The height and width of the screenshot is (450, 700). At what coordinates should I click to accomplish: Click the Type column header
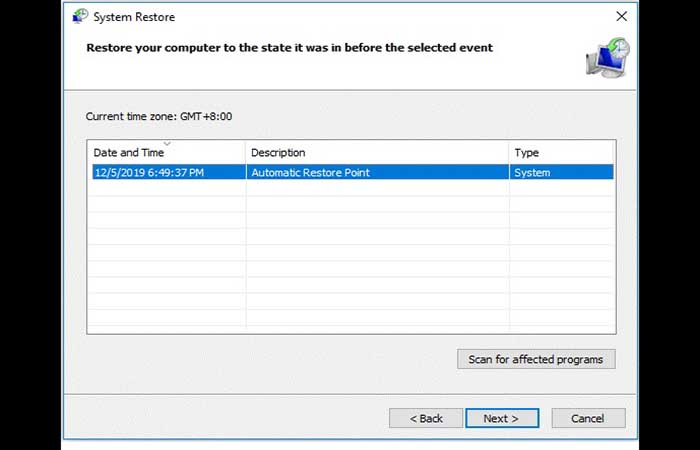tap(561, 153)
